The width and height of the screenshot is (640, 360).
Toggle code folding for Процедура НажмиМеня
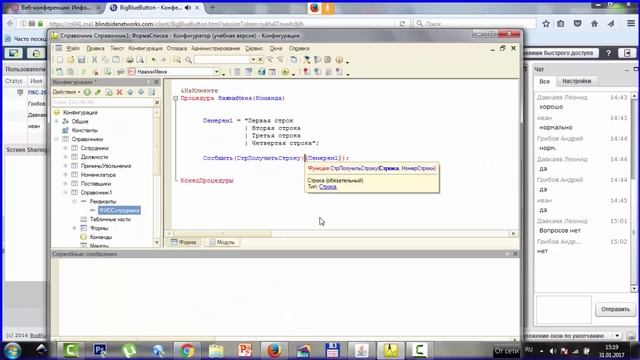(x=176, y=98)
